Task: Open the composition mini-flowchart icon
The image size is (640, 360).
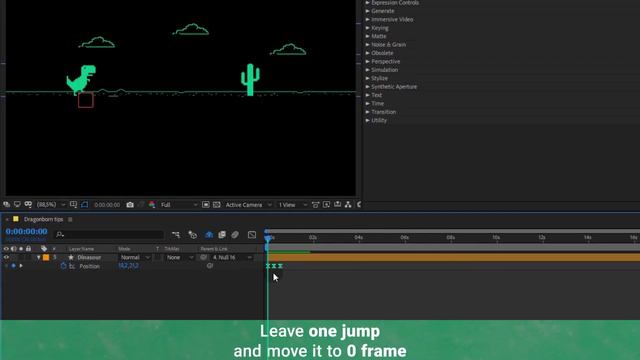Action: (176, 235)
